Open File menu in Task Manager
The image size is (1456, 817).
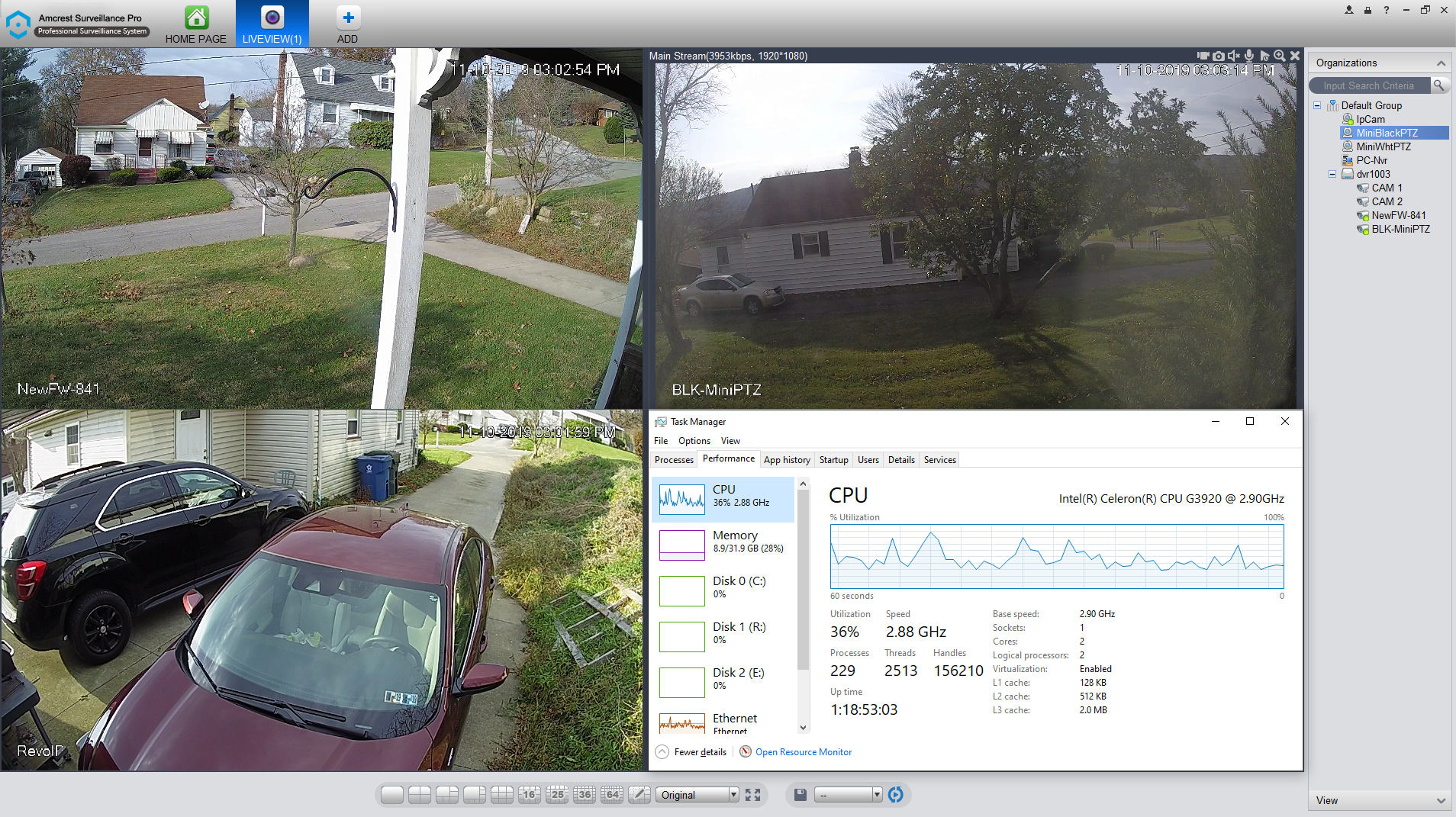(661, 441)
